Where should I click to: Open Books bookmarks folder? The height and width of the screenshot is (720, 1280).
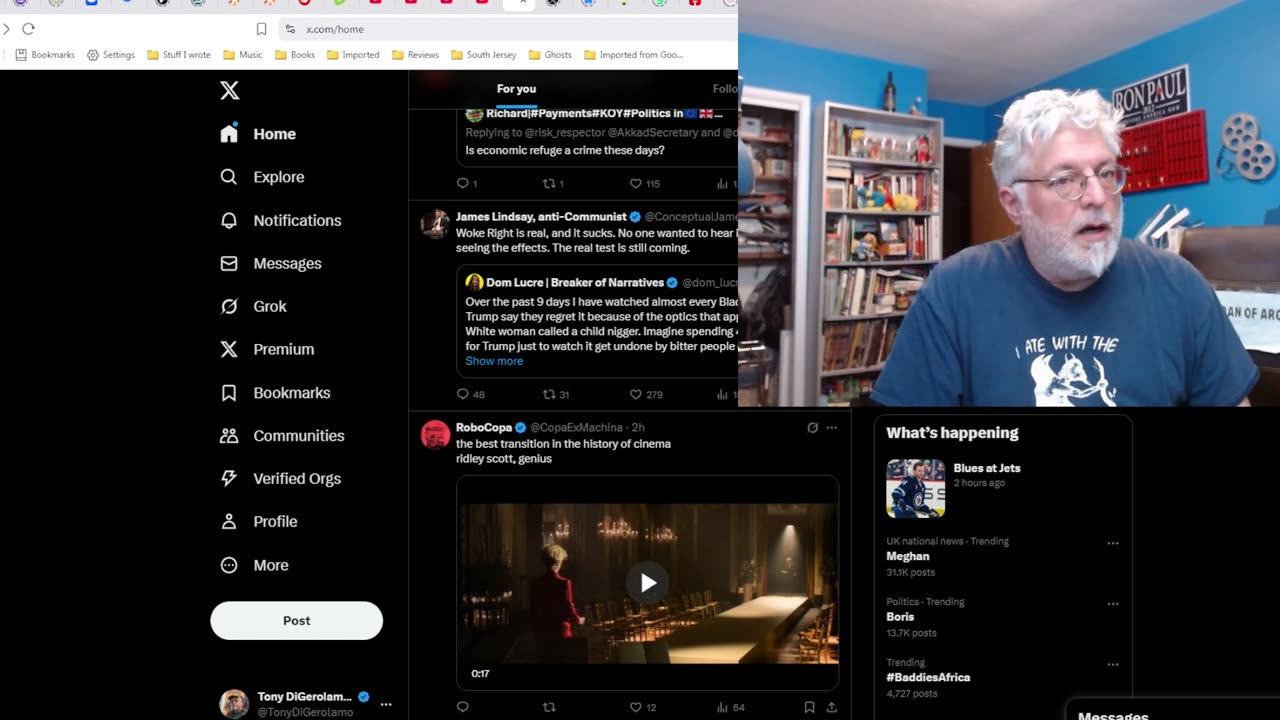click(295, 55)
